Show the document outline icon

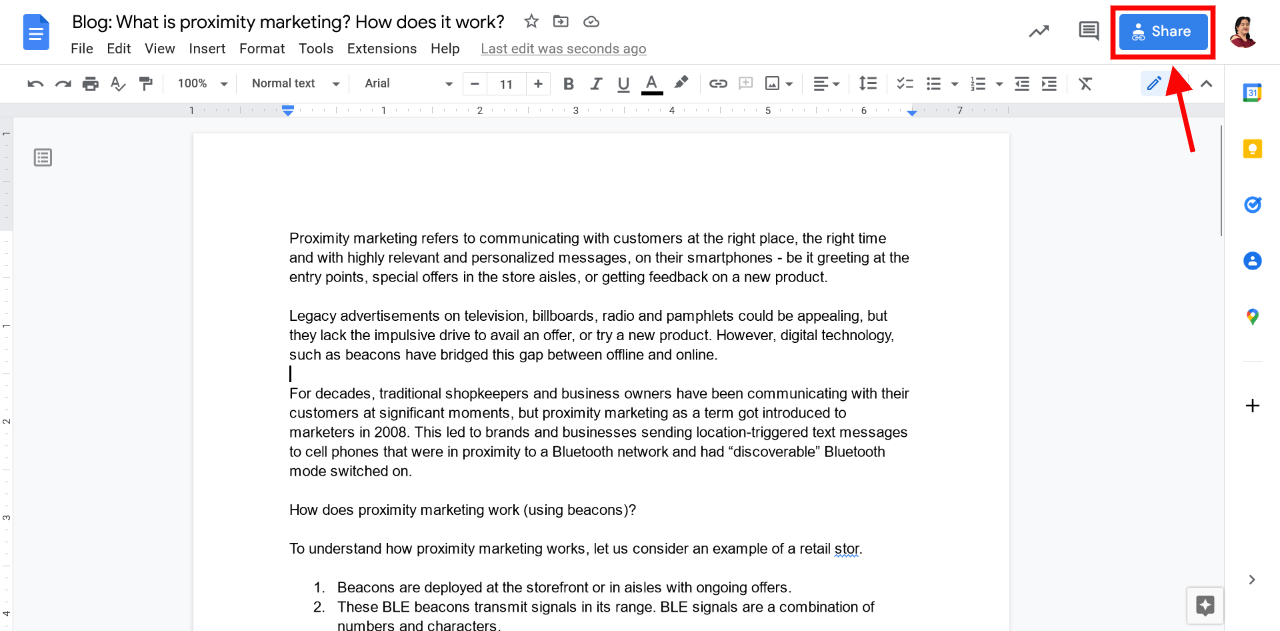43,157
